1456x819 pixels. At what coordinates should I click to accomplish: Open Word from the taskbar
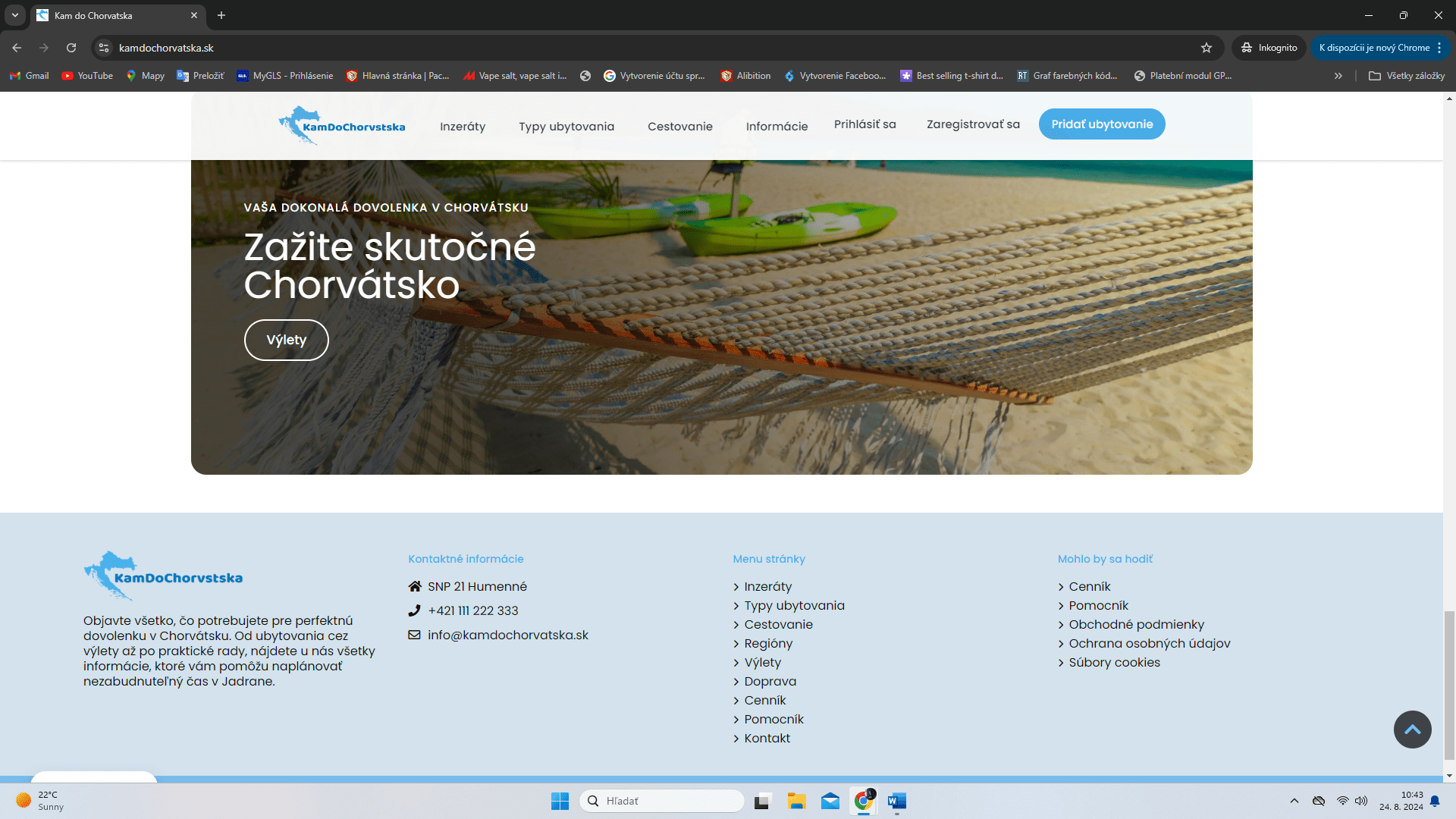(897, 801)
